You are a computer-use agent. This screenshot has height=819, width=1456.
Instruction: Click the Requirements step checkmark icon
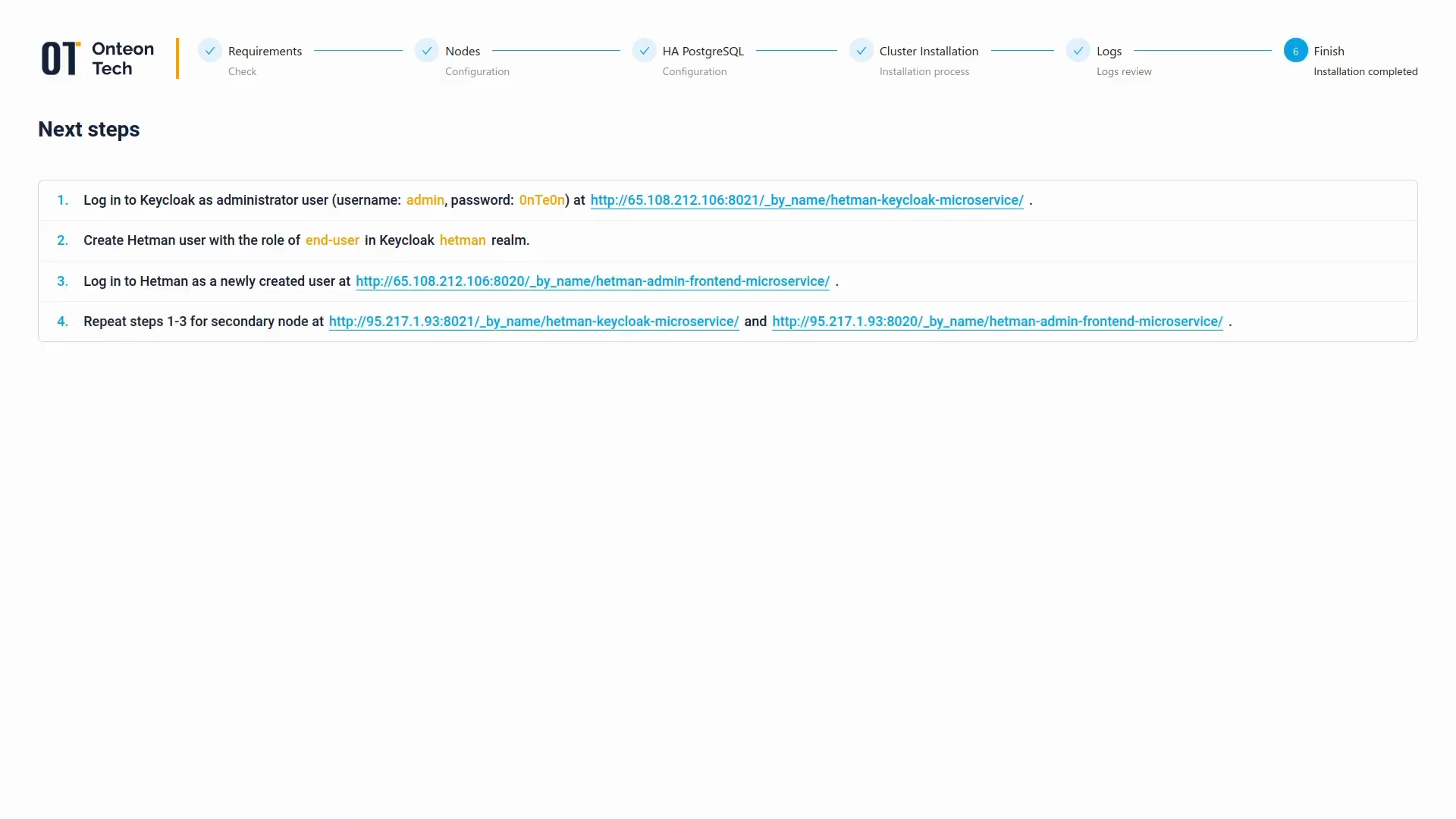click(210, 51)
